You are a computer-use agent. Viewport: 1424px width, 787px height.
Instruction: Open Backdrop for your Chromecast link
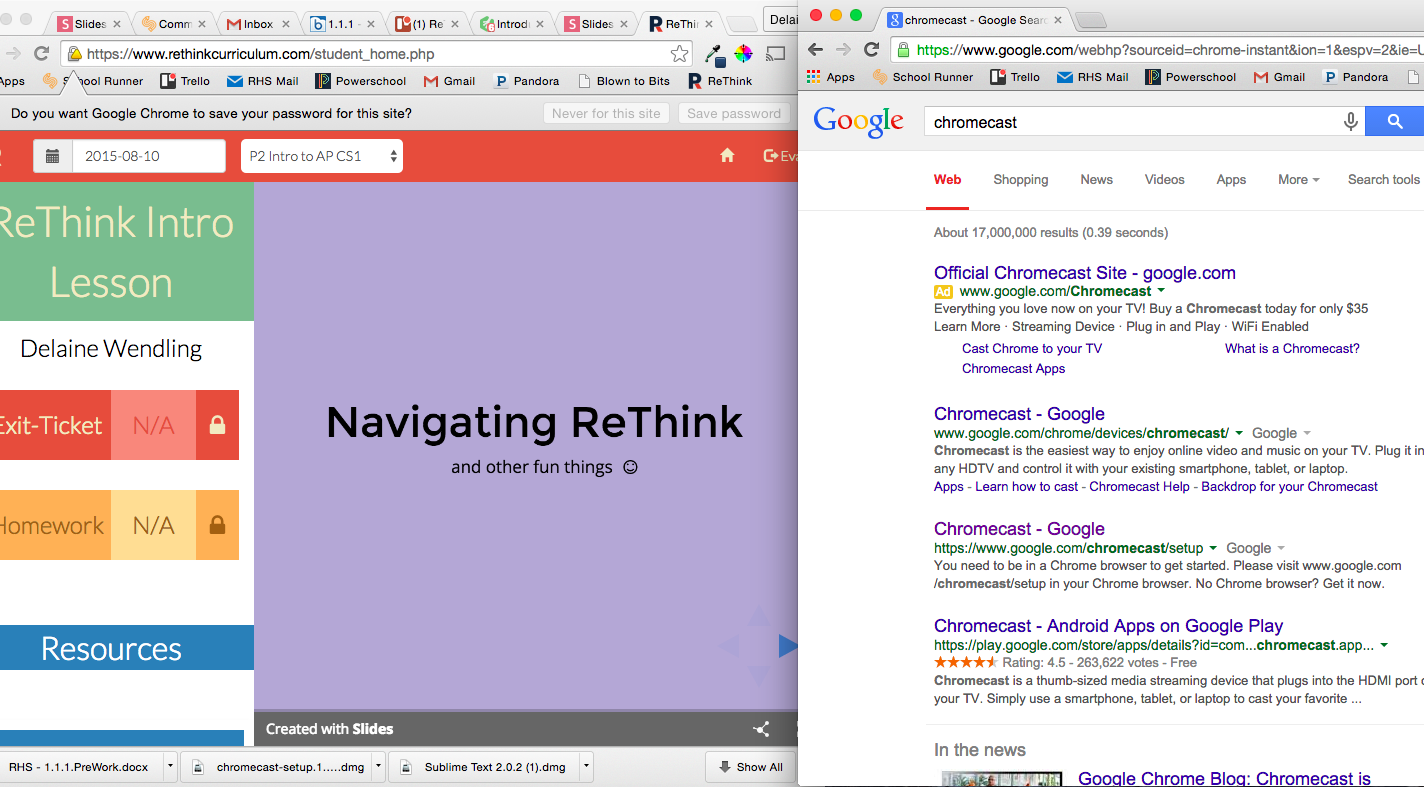click(1289, 487)
